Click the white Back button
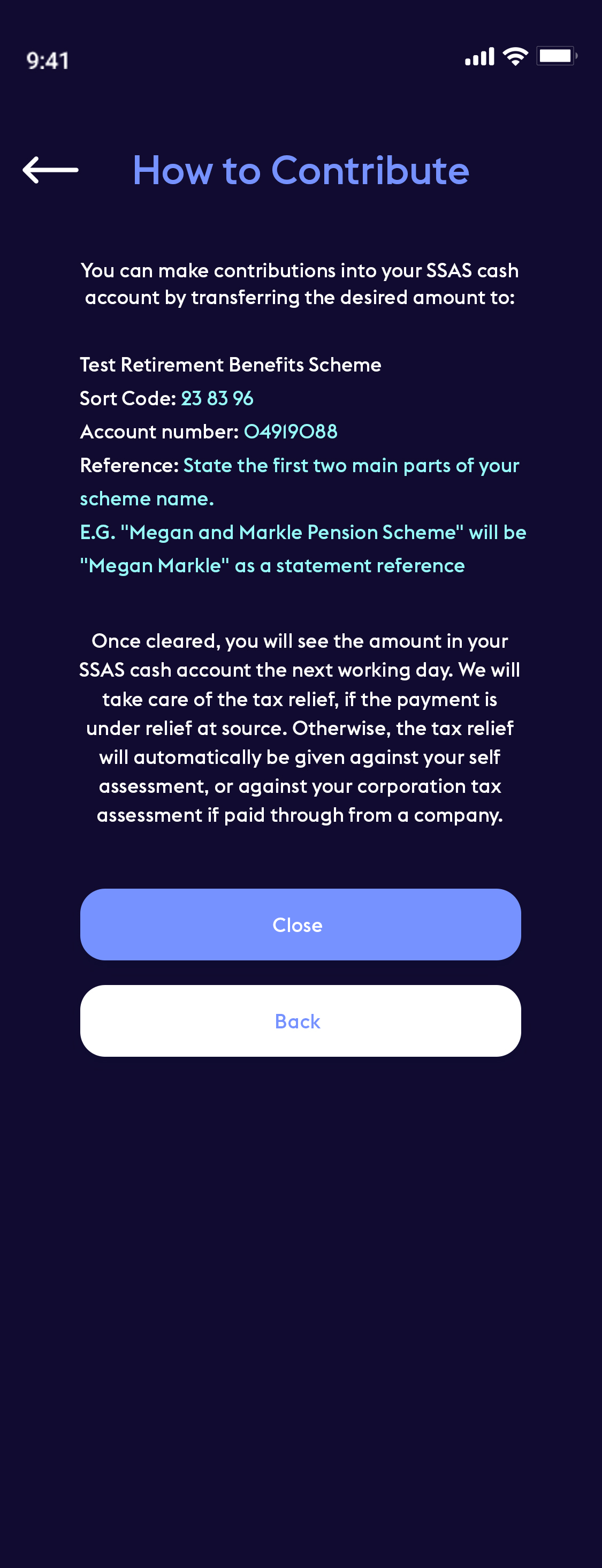602x1568 pixels. 301,1020
